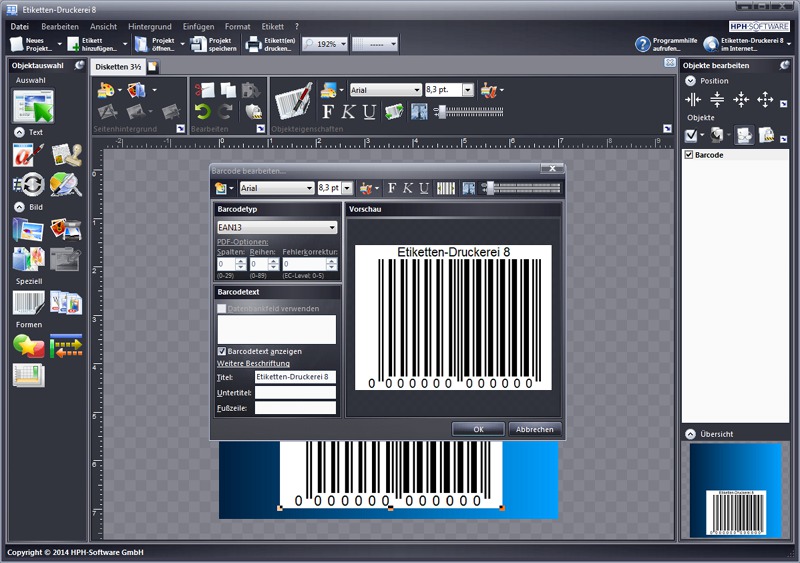Open the zoom 192% dropdown
The height and width of the screenshot is (563, 800).
343,44
